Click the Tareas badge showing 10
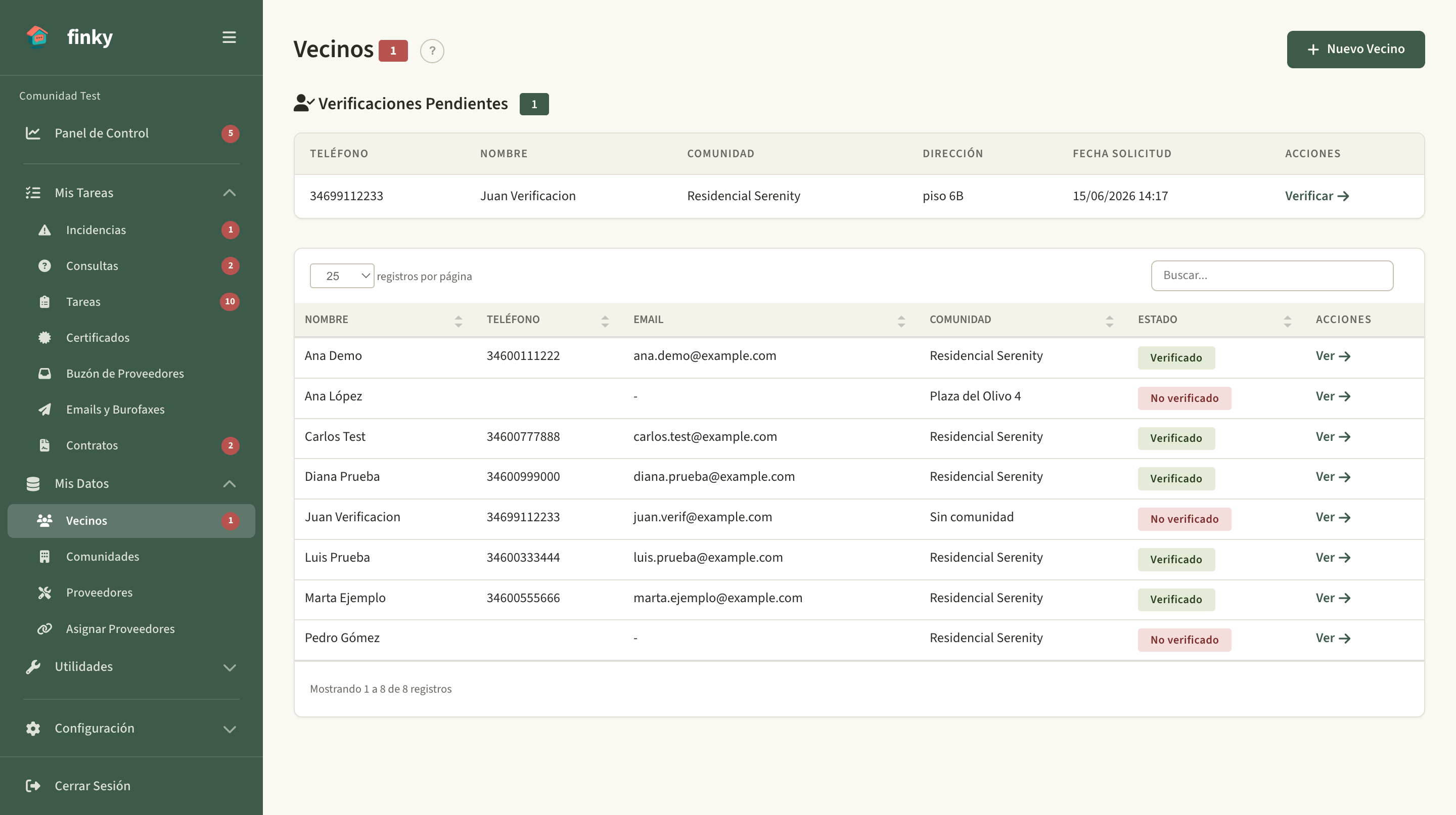 coord(230,302)
